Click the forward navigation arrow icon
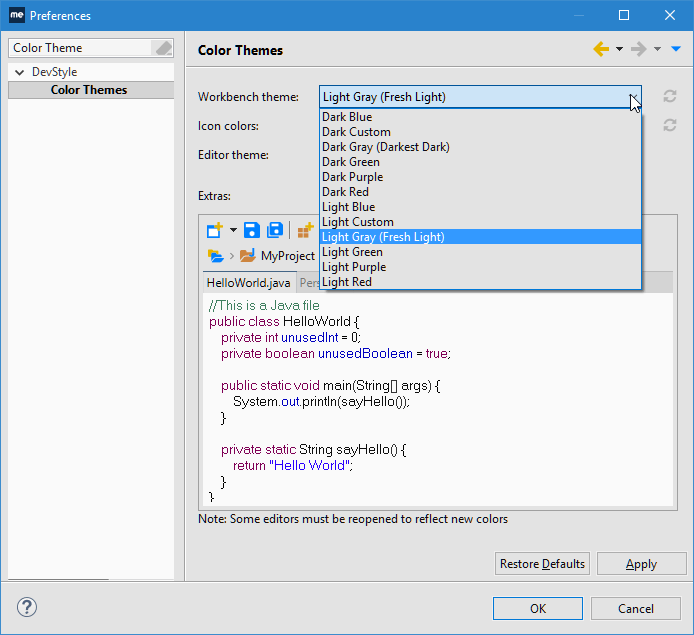The width and height of the screenshot is (694, 635). (639, 49)
